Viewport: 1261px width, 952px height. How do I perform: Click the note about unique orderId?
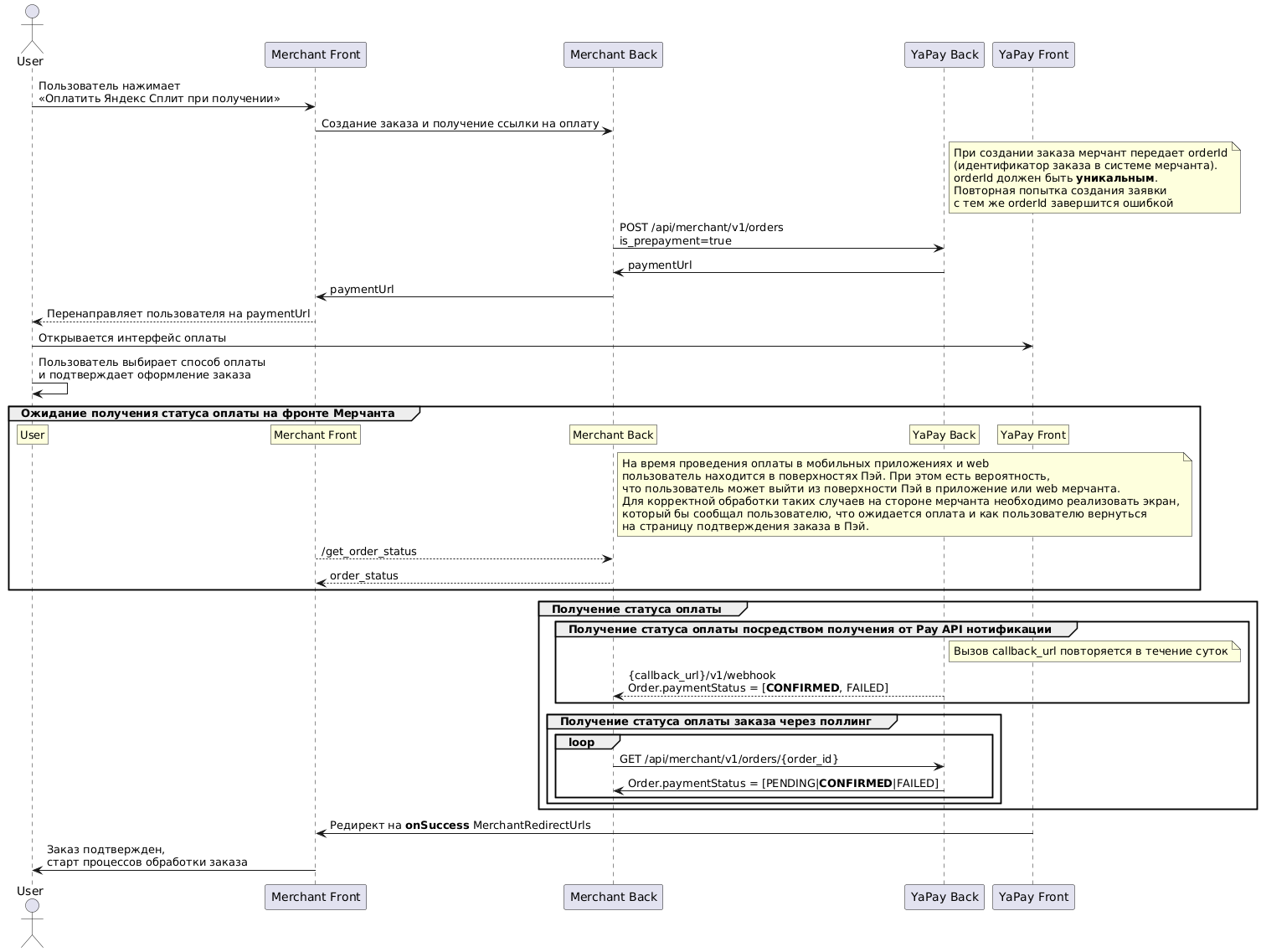1094,178
